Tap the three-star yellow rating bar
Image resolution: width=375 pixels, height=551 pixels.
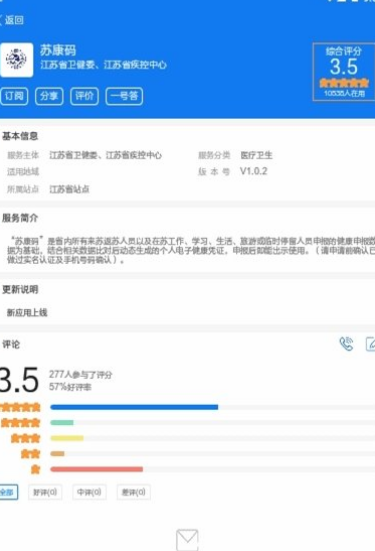point(213,438)
